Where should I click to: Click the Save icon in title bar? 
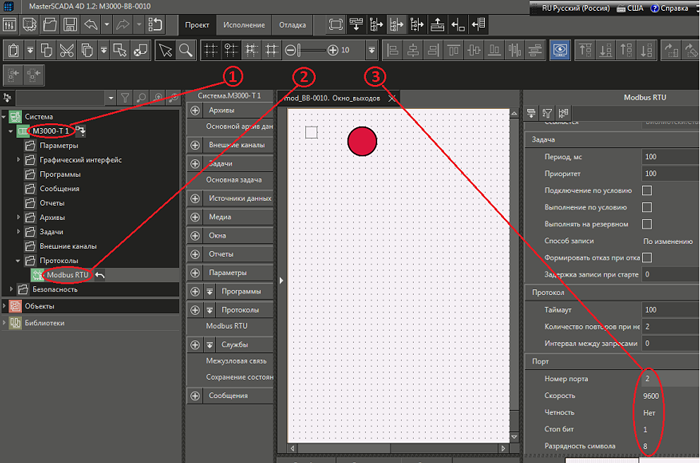point(70,24)
